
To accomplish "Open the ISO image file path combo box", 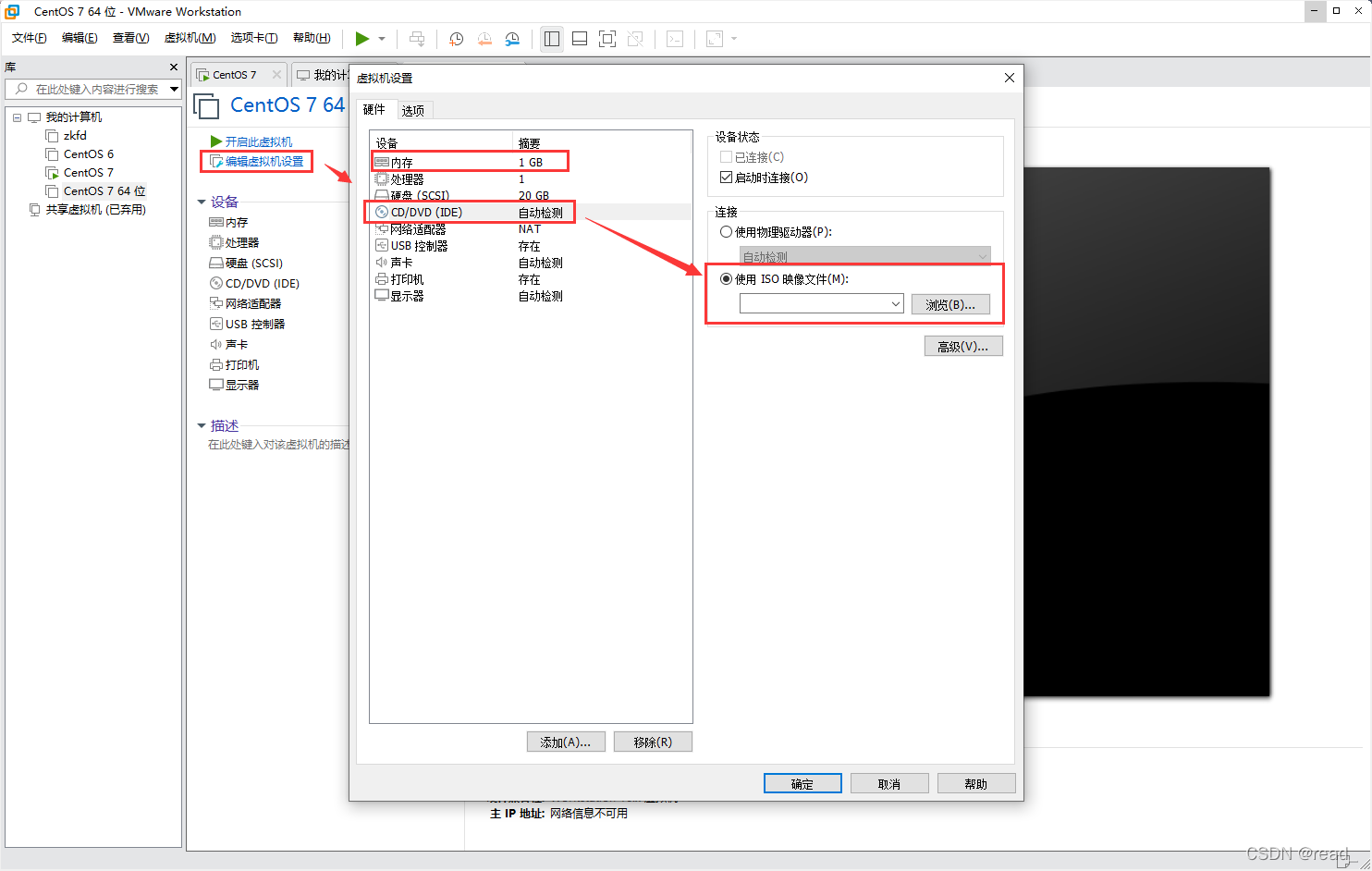I will pos(821,303).
